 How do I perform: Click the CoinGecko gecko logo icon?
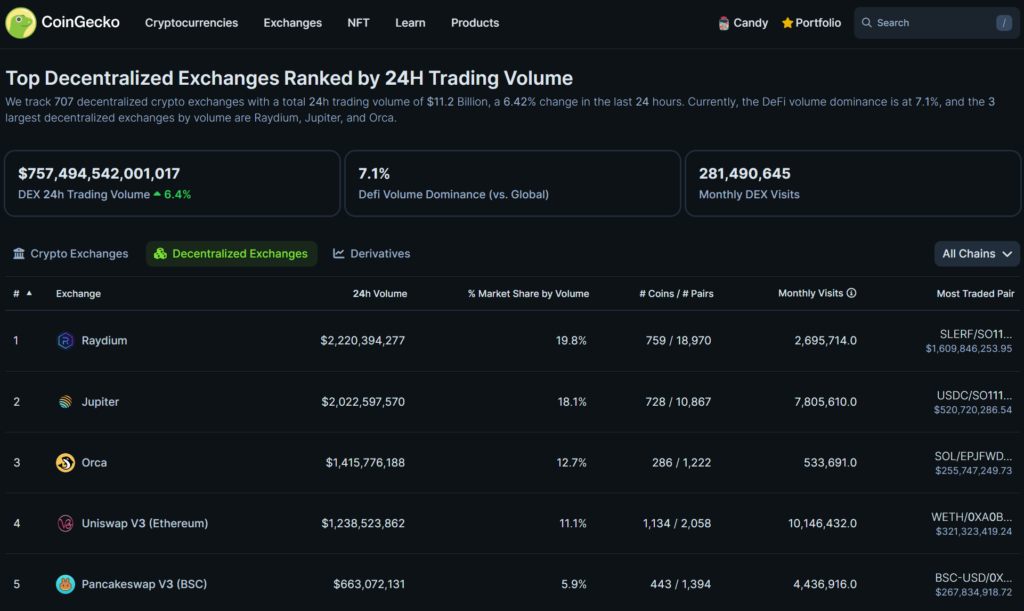[x=20, y=23]
